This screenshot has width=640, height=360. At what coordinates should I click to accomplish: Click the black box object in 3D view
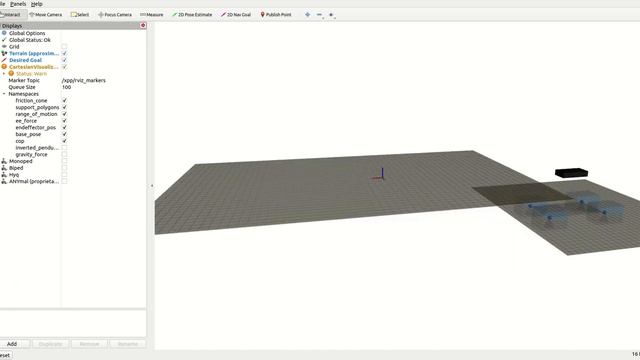[x=571, y=173]
